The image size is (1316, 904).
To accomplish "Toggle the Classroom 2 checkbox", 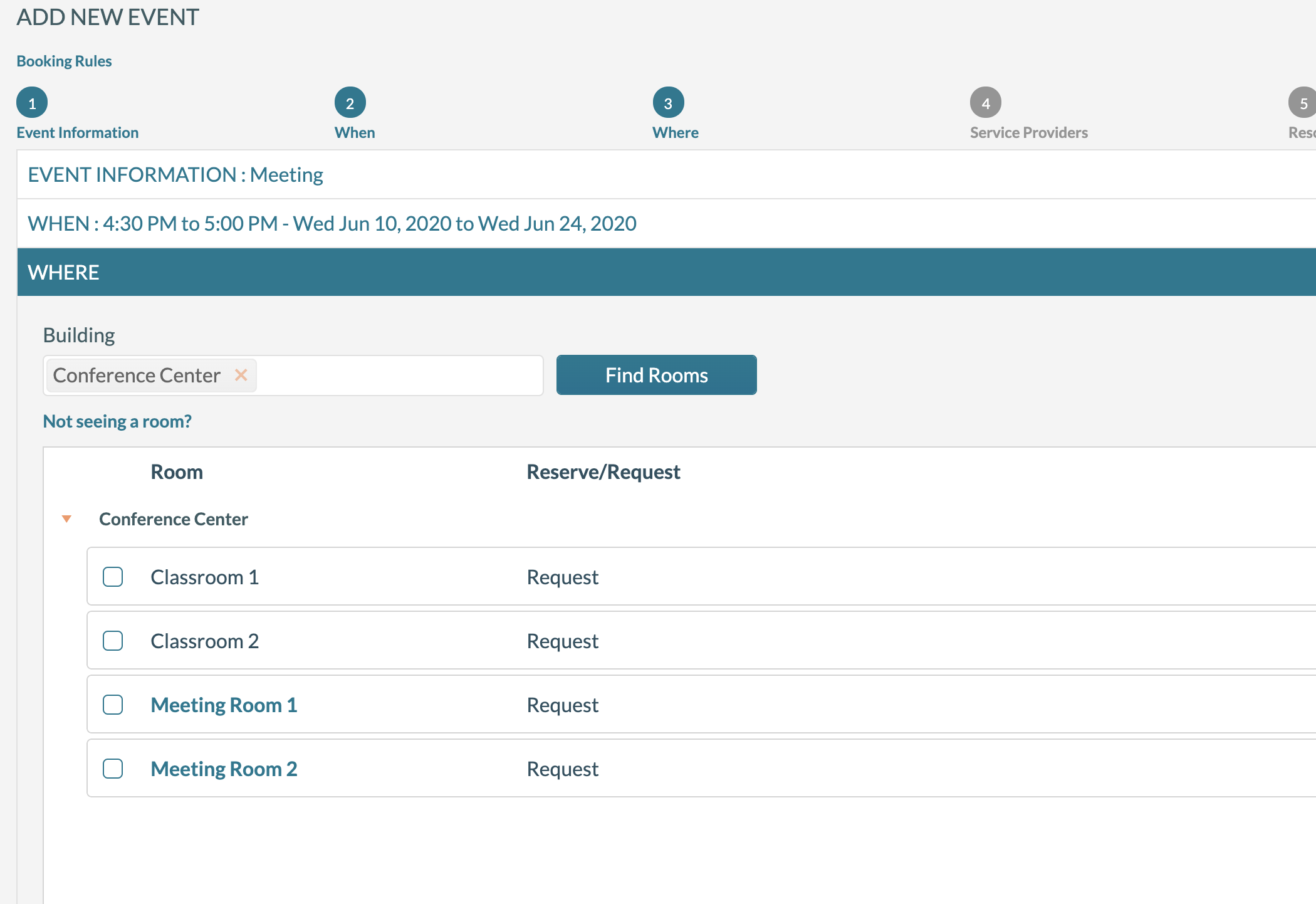I will [x=113, y=640].
